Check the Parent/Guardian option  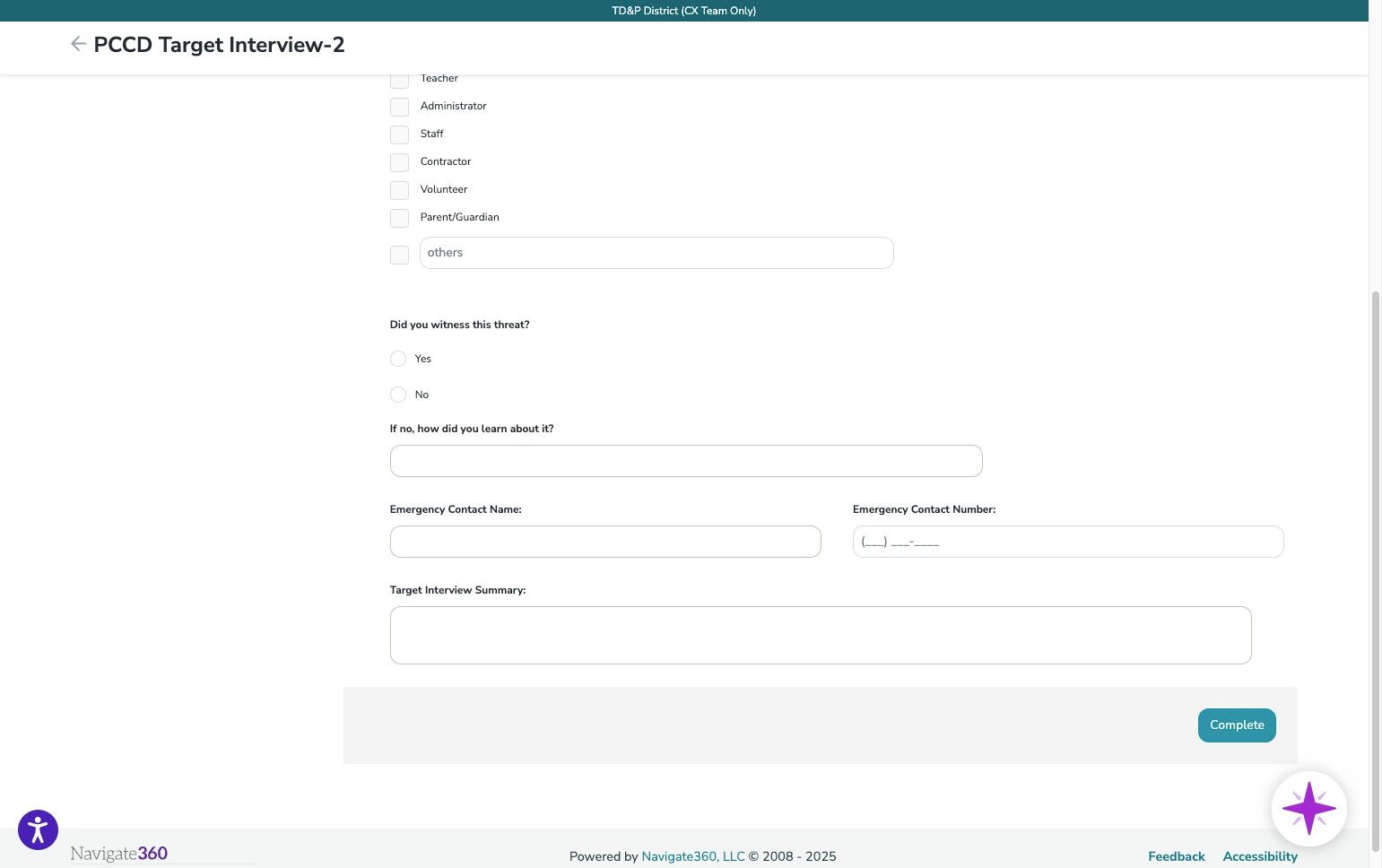pos(399,218)
